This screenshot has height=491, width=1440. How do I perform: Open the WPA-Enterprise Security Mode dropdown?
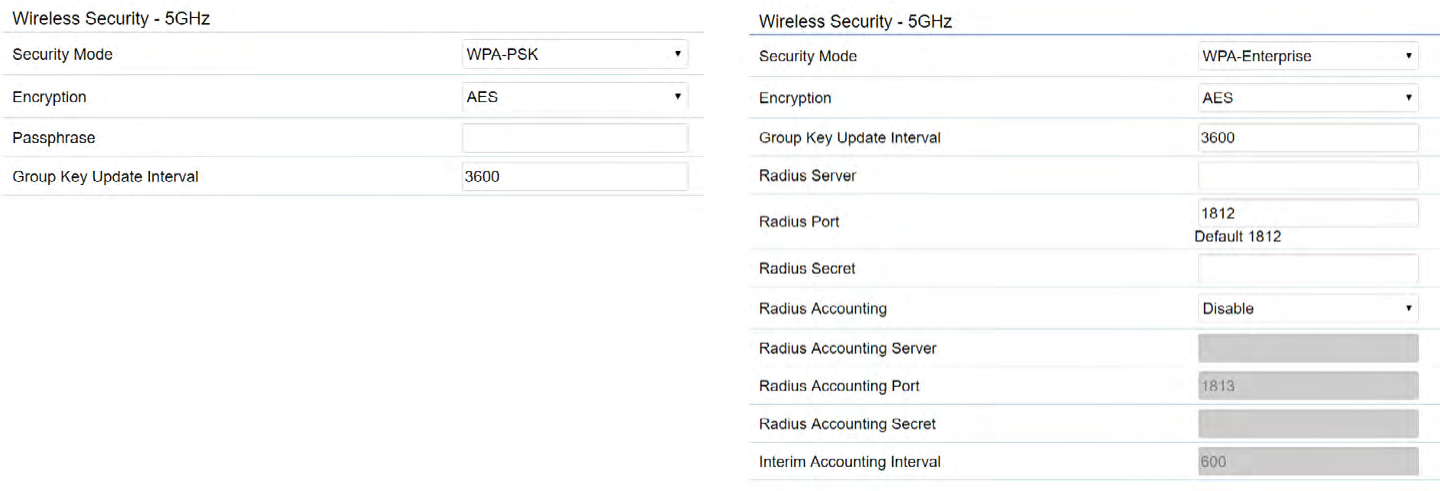tap(1308, 56)
